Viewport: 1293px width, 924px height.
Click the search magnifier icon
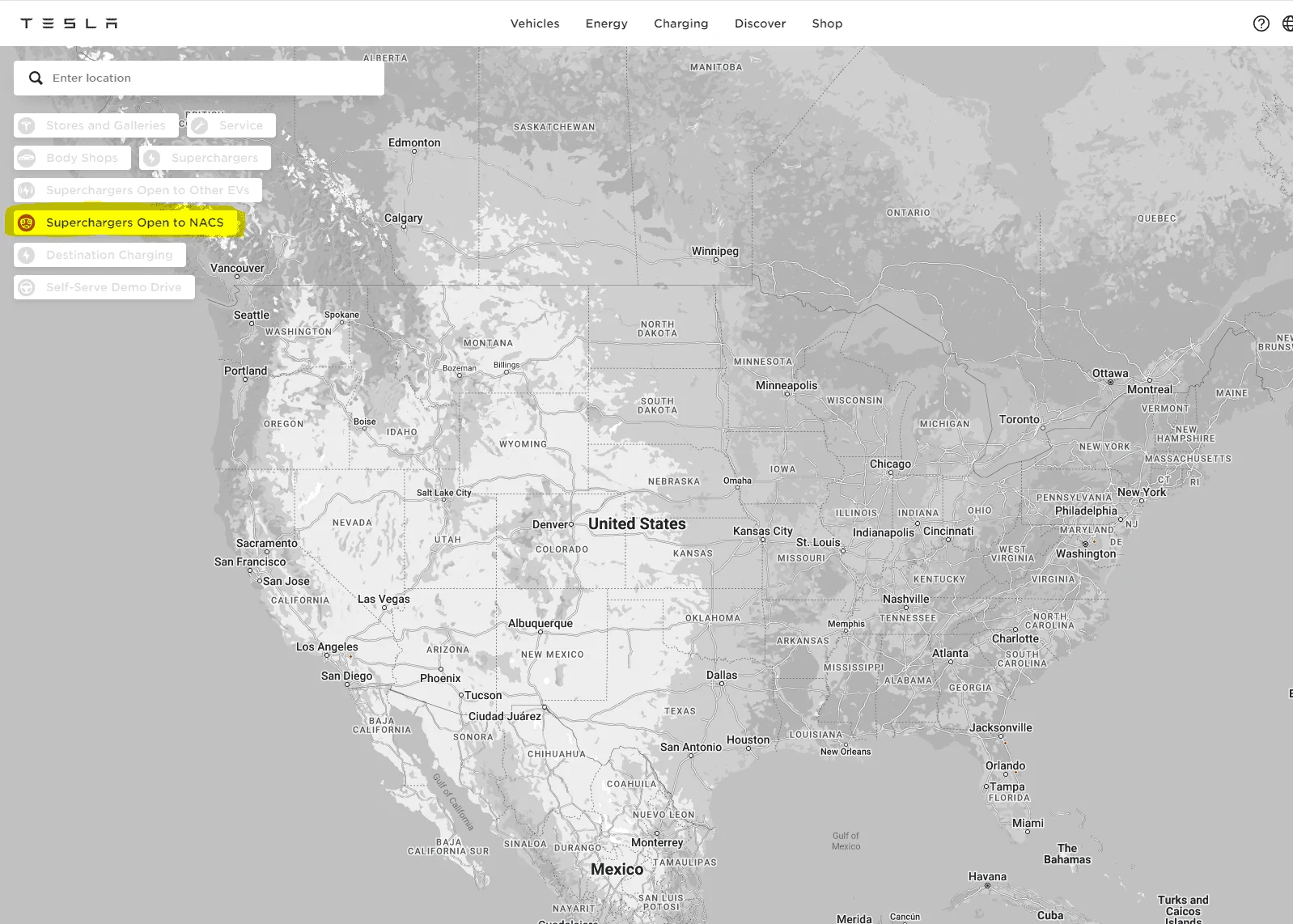(36, 78)
